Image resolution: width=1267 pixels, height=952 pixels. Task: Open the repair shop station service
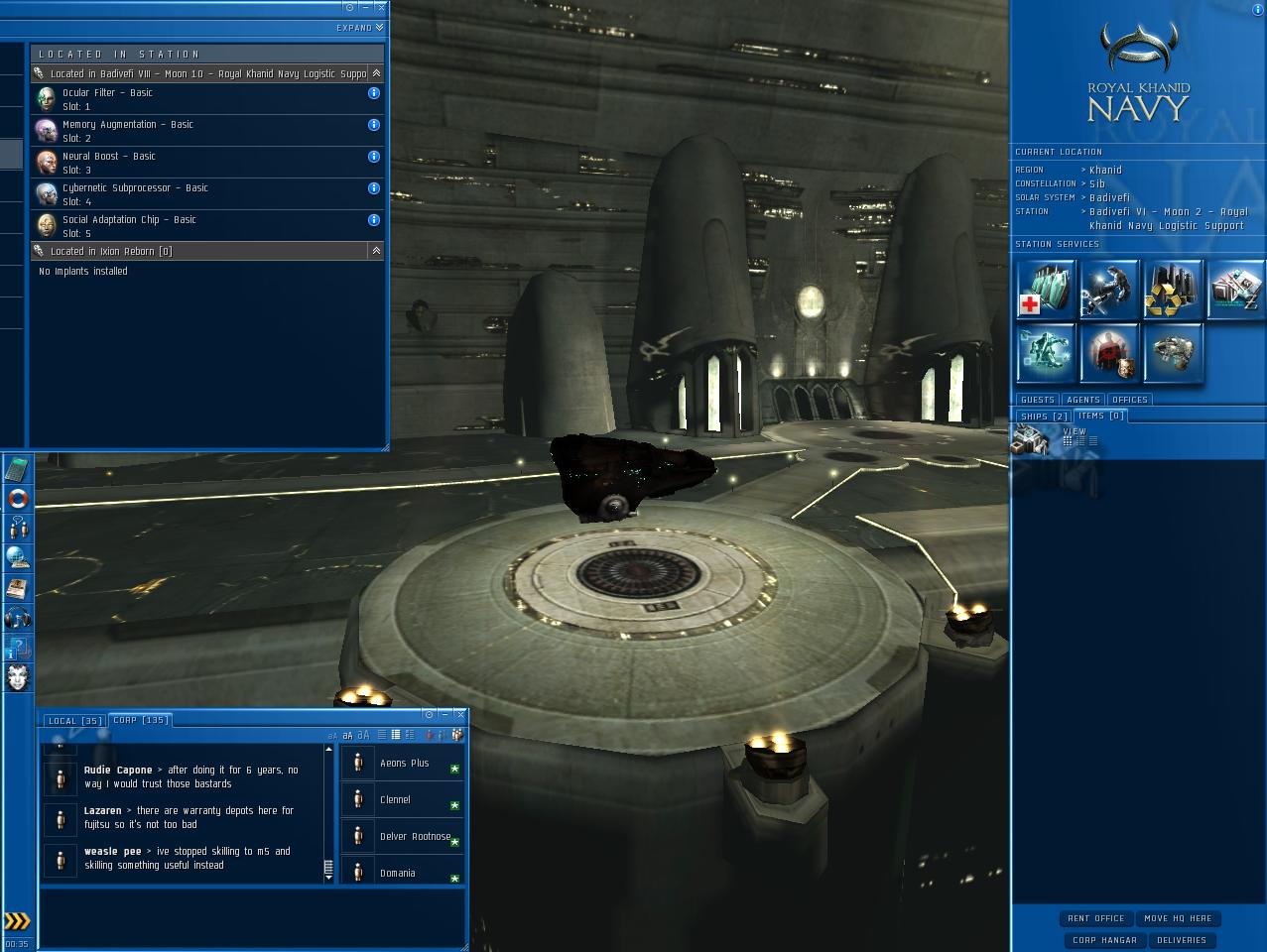tap(1109, 289)
